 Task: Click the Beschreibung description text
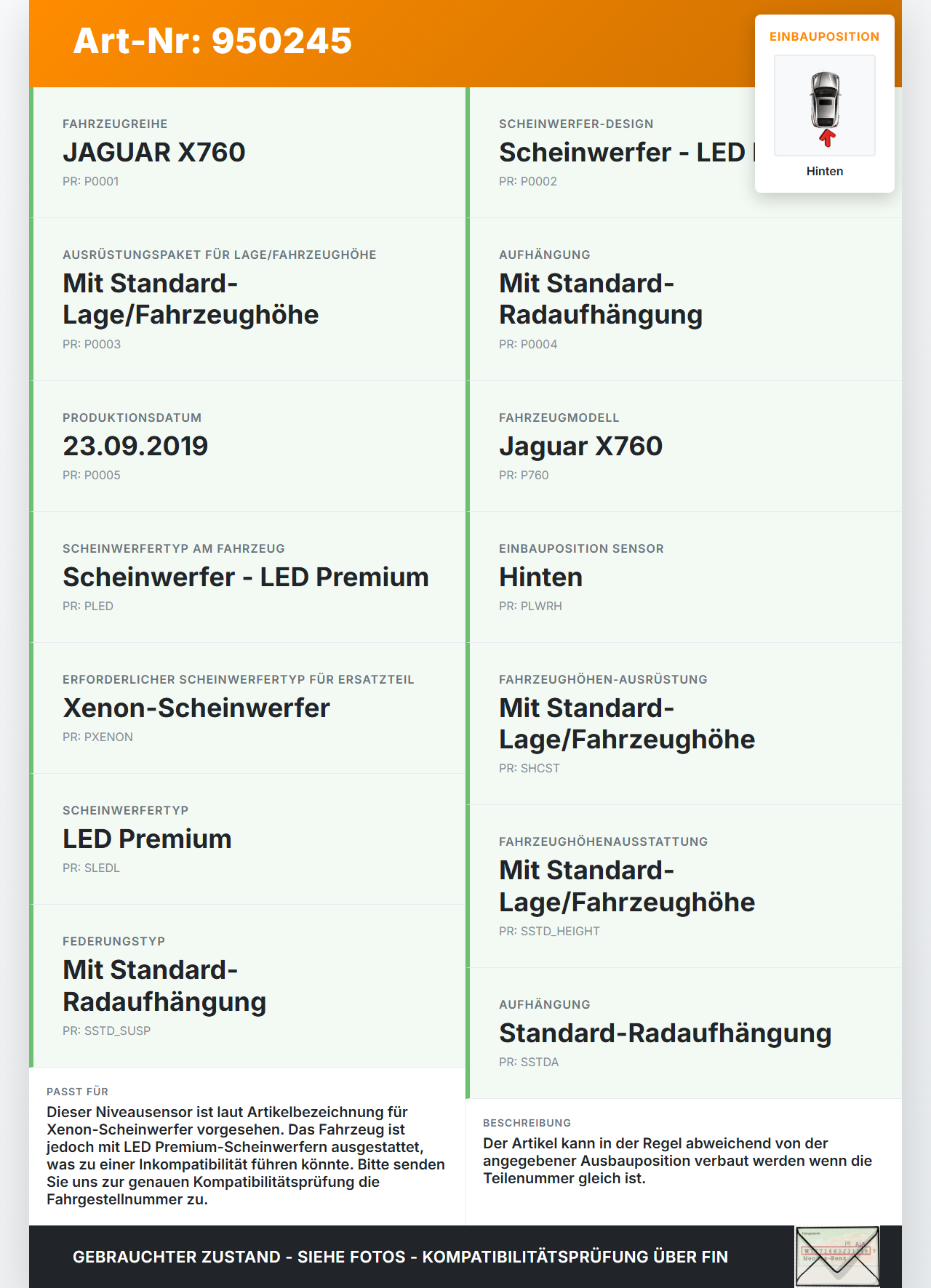pos(678,1161)
